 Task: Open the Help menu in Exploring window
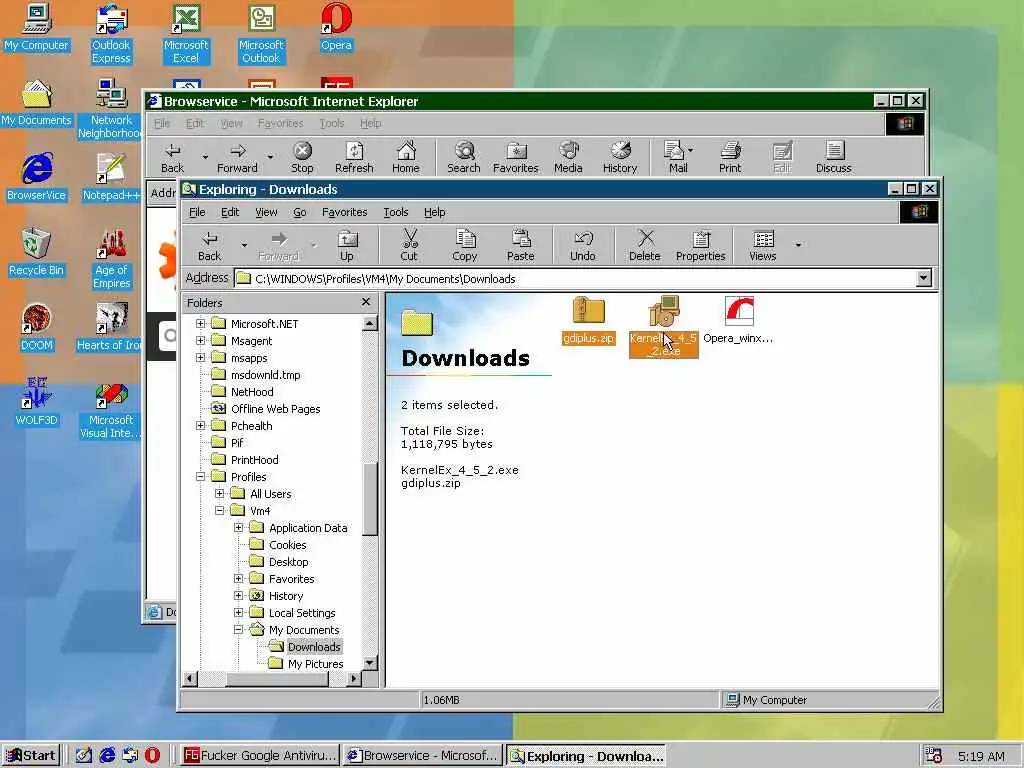(435, 212)
